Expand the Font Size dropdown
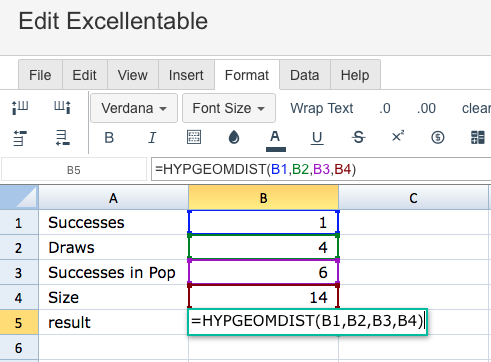 [x=229, y=108]
